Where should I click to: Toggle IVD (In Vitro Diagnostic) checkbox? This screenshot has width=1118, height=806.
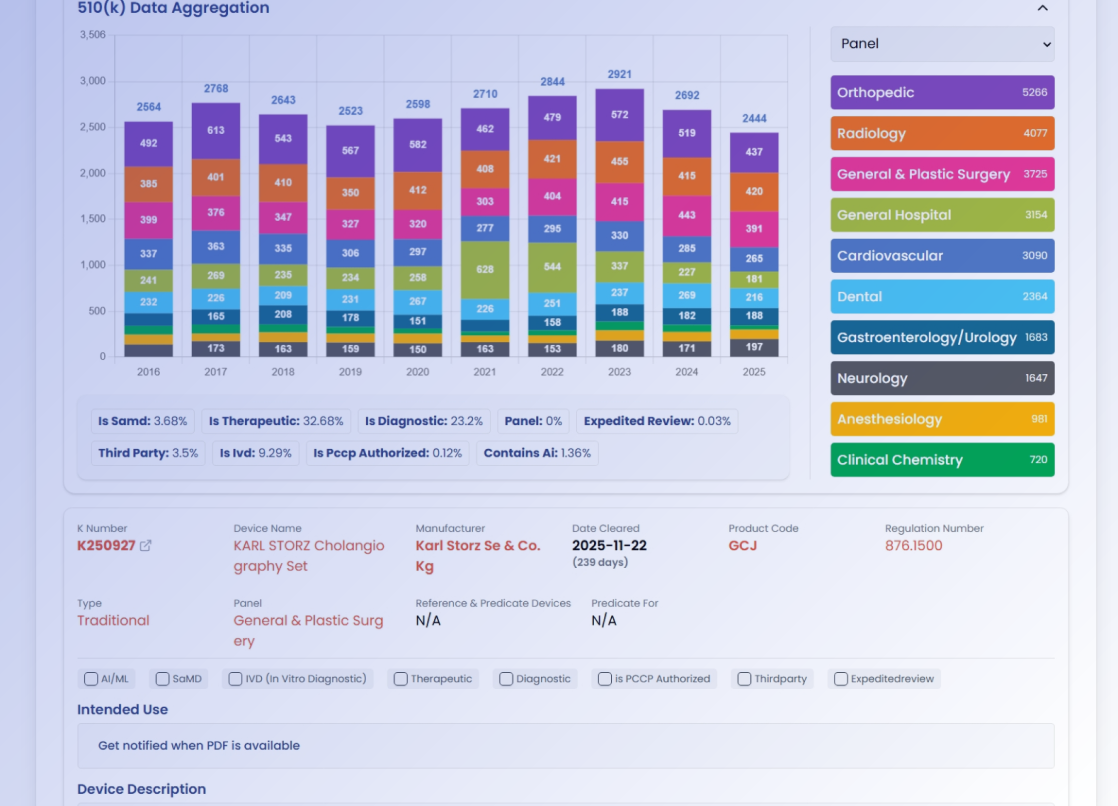pyautogui.click(x=235, y=679)
